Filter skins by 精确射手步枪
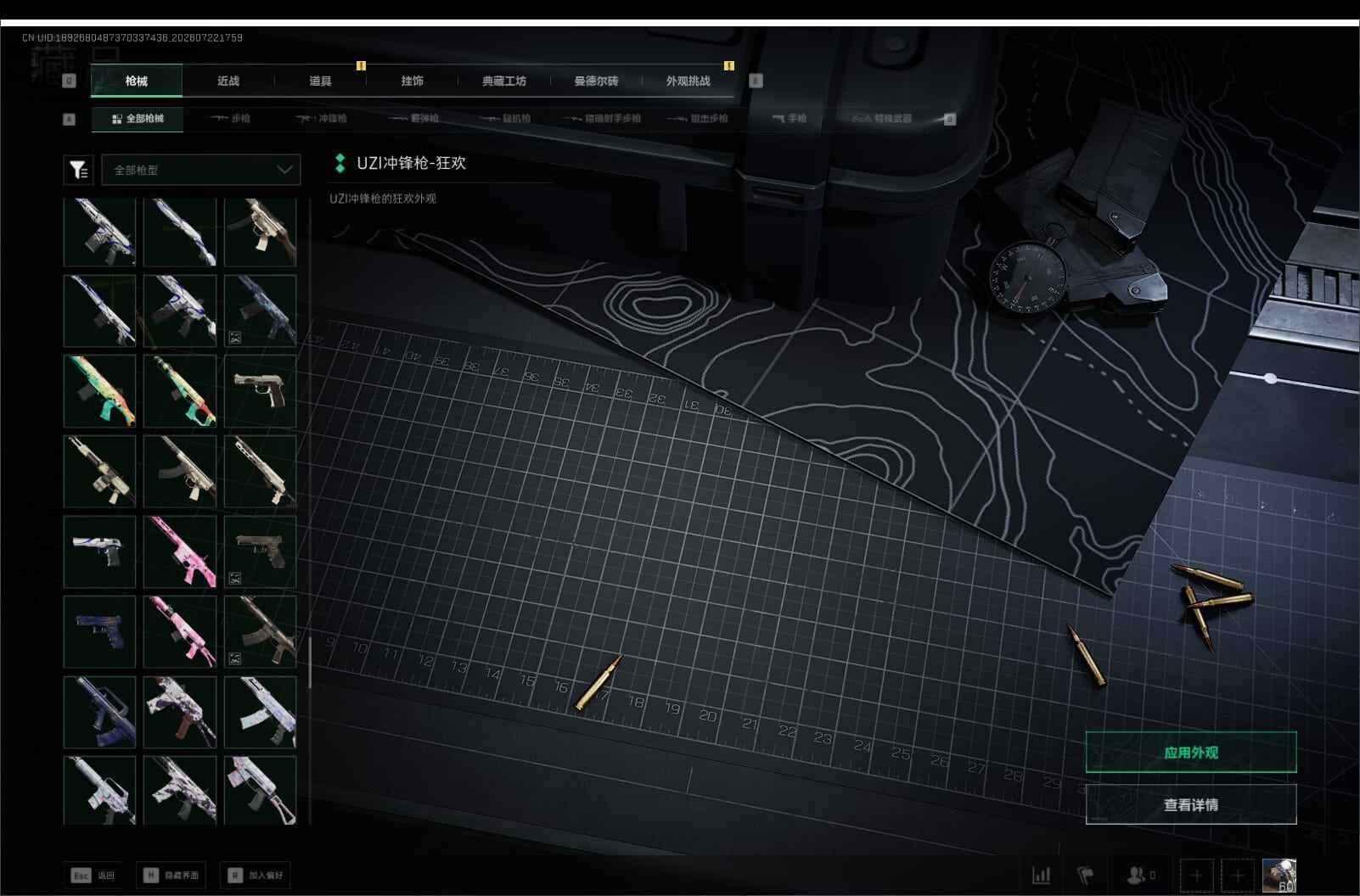The height and width of the screenshot is (896, 1360). coord(601,119)
